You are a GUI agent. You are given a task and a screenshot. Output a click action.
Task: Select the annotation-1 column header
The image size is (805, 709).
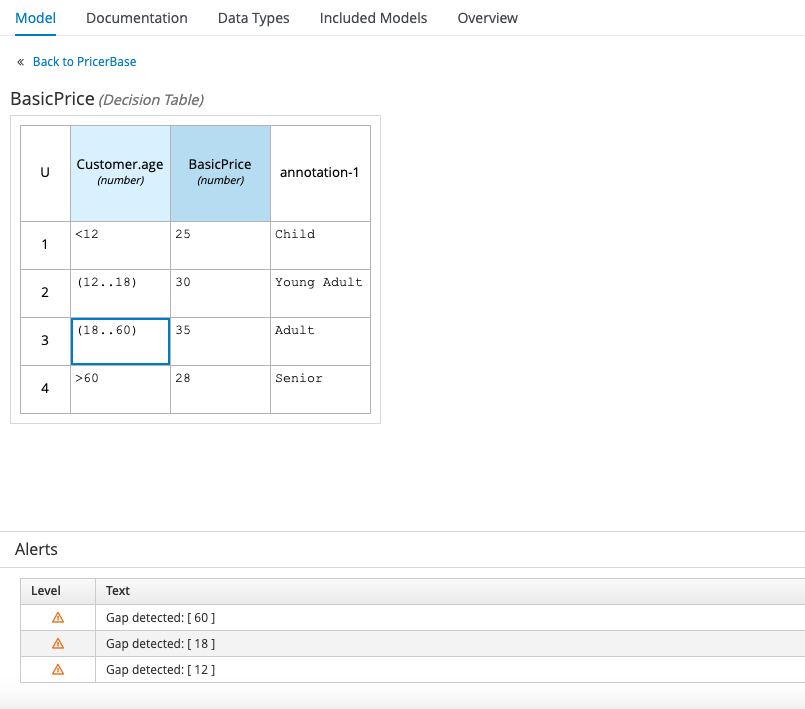coord(320,174)
